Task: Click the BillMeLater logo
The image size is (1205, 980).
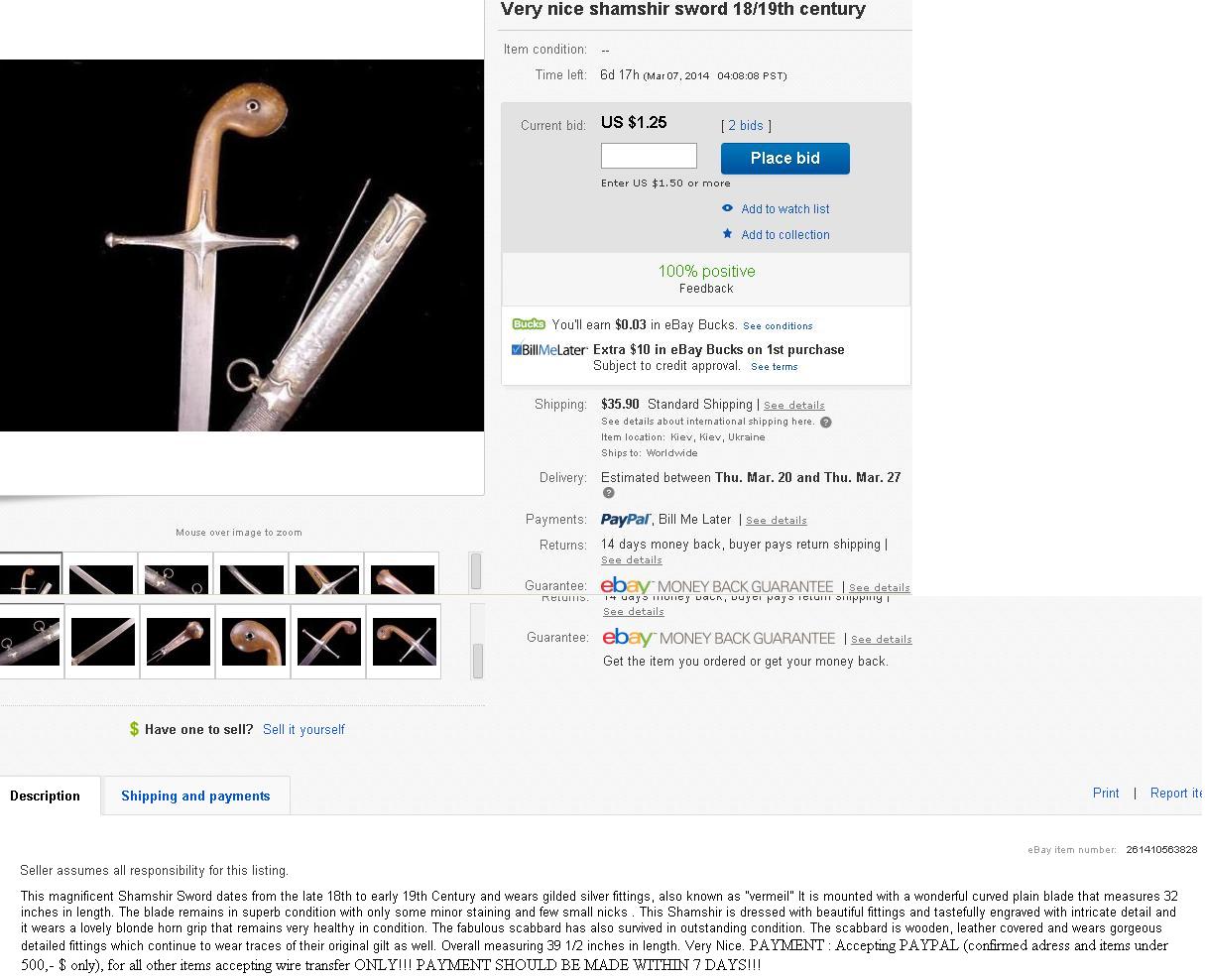Action: [x=549, y=350]
